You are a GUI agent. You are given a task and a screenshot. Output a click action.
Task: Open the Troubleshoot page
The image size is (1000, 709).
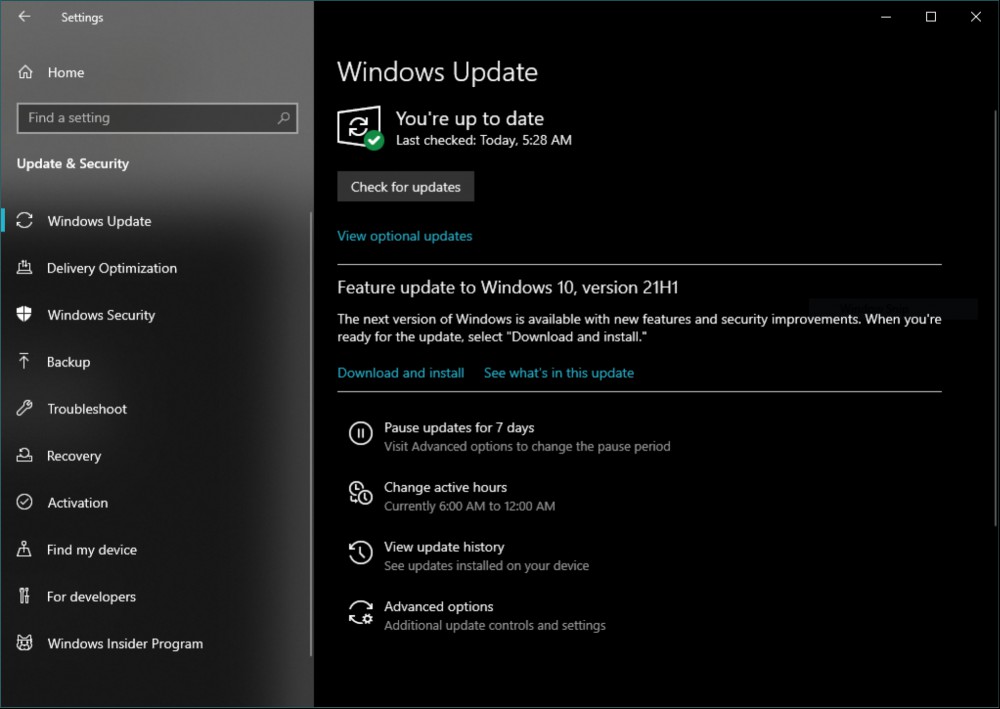156,409
